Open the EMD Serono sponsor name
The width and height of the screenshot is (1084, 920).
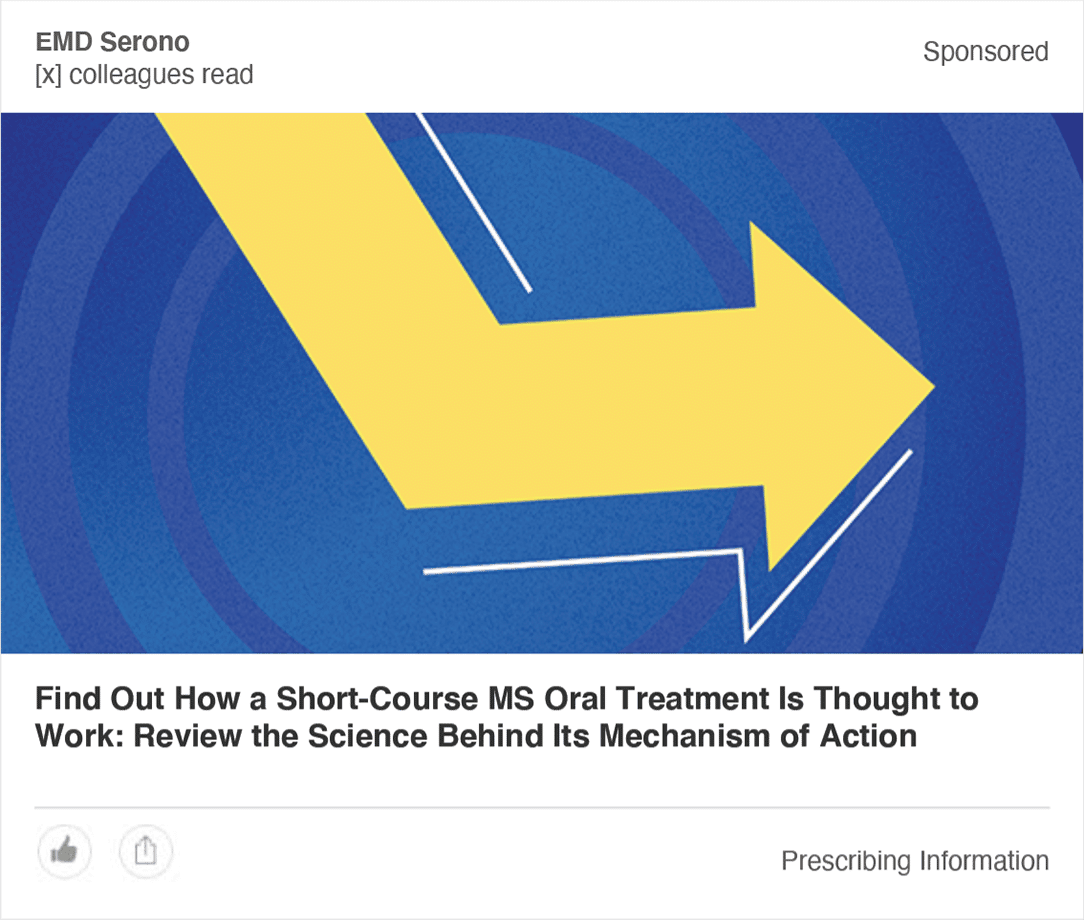point(112,42)
